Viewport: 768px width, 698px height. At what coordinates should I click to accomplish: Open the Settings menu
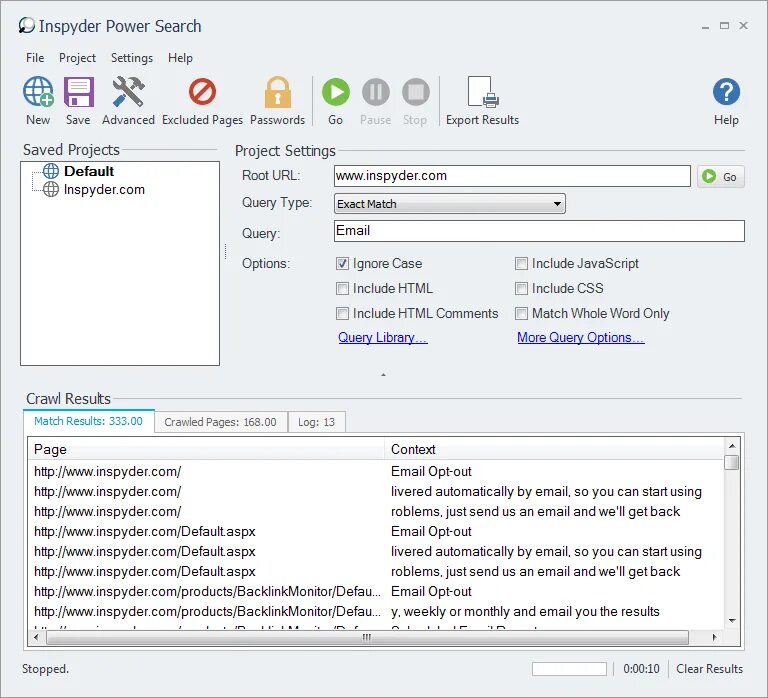click(132, 58)
